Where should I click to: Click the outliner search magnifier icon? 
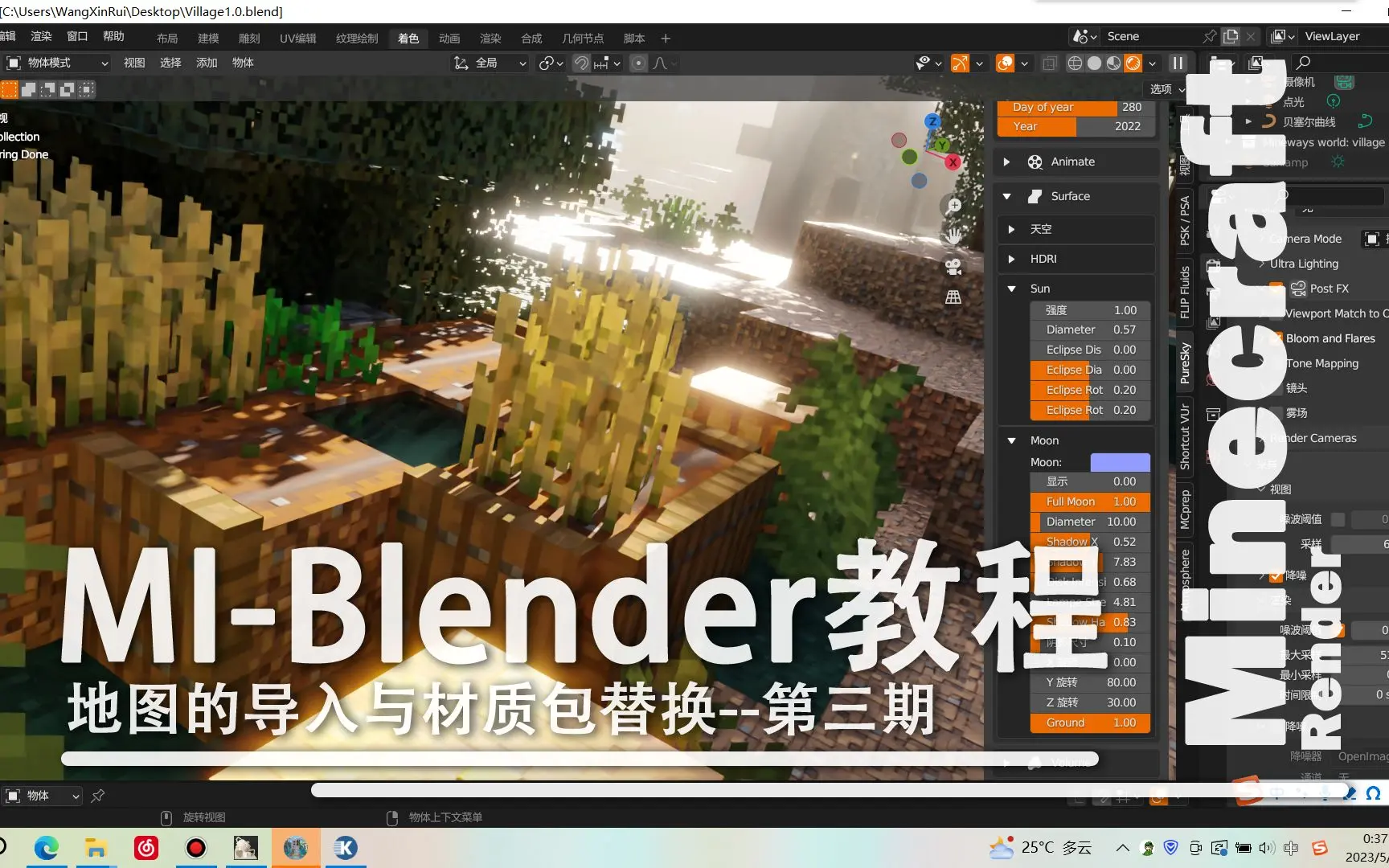coord(1304,63)
